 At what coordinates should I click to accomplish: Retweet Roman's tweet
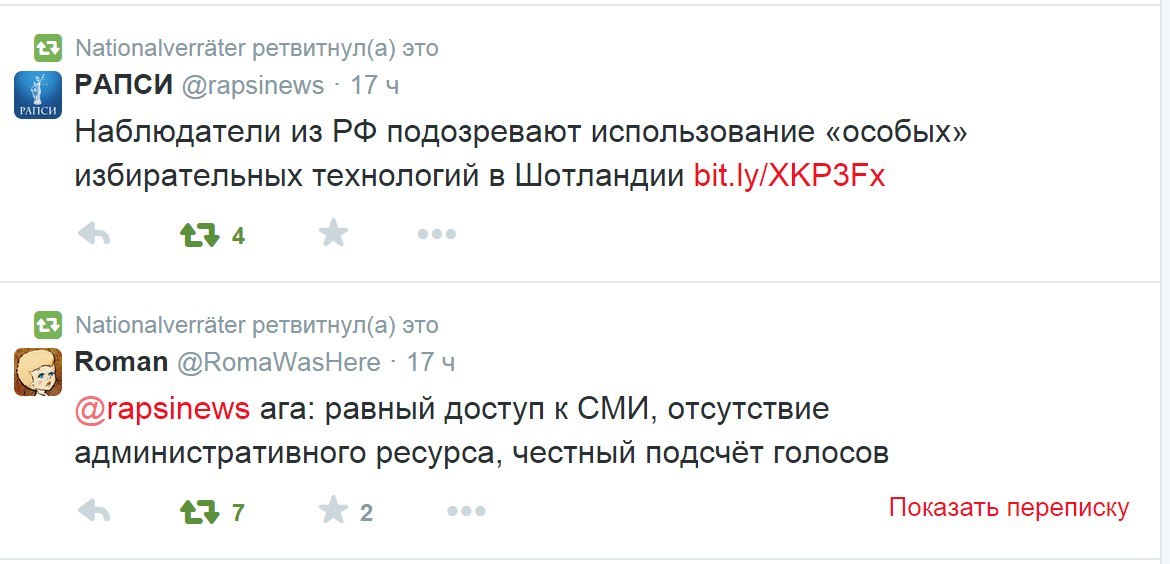(x=199, y=512)
